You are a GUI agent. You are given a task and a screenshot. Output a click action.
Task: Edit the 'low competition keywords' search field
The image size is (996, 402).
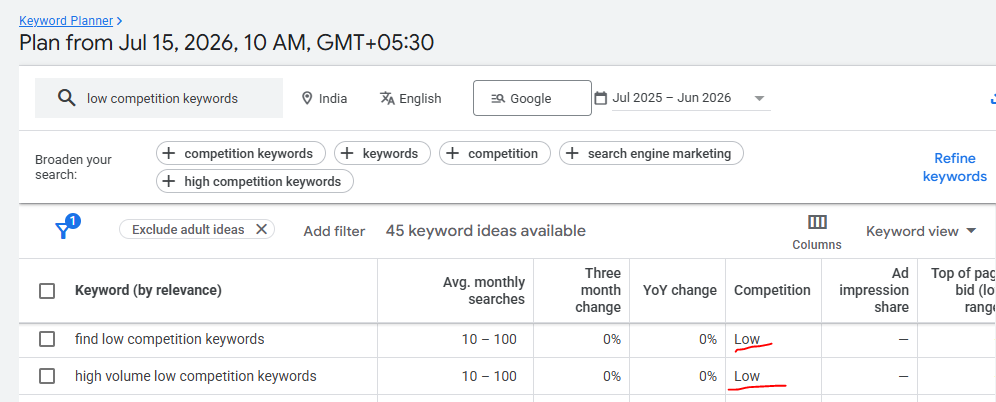(159, 98)
